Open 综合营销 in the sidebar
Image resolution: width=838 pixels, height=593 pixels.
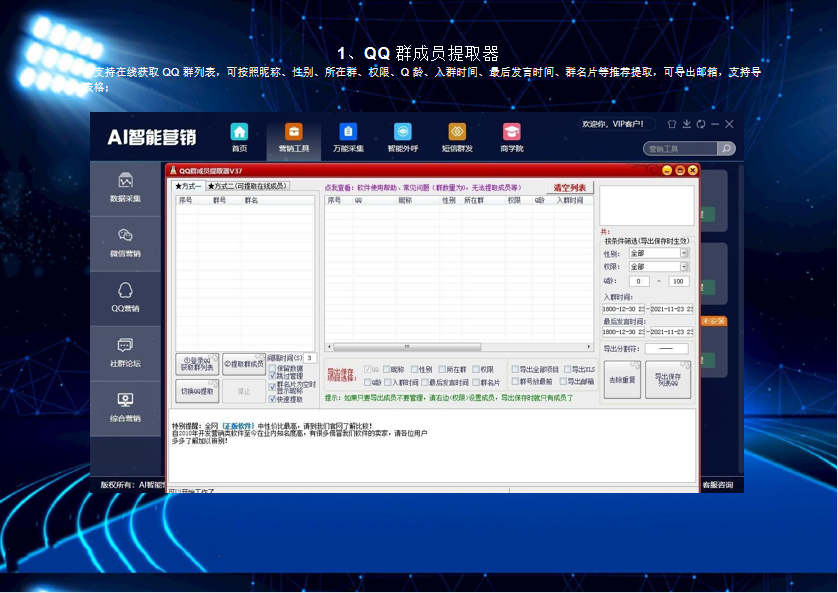click(126, 408)
